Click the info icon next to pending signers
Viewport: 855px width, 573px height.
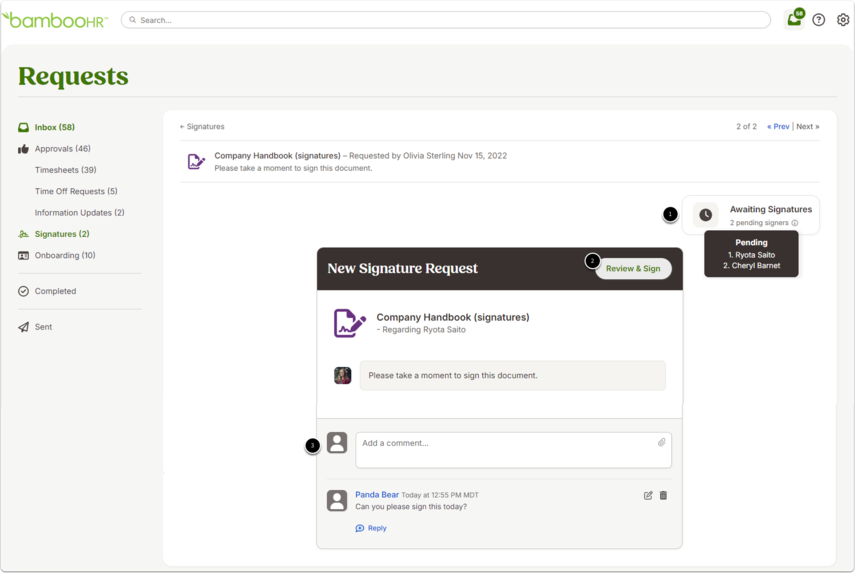(795, 223)
